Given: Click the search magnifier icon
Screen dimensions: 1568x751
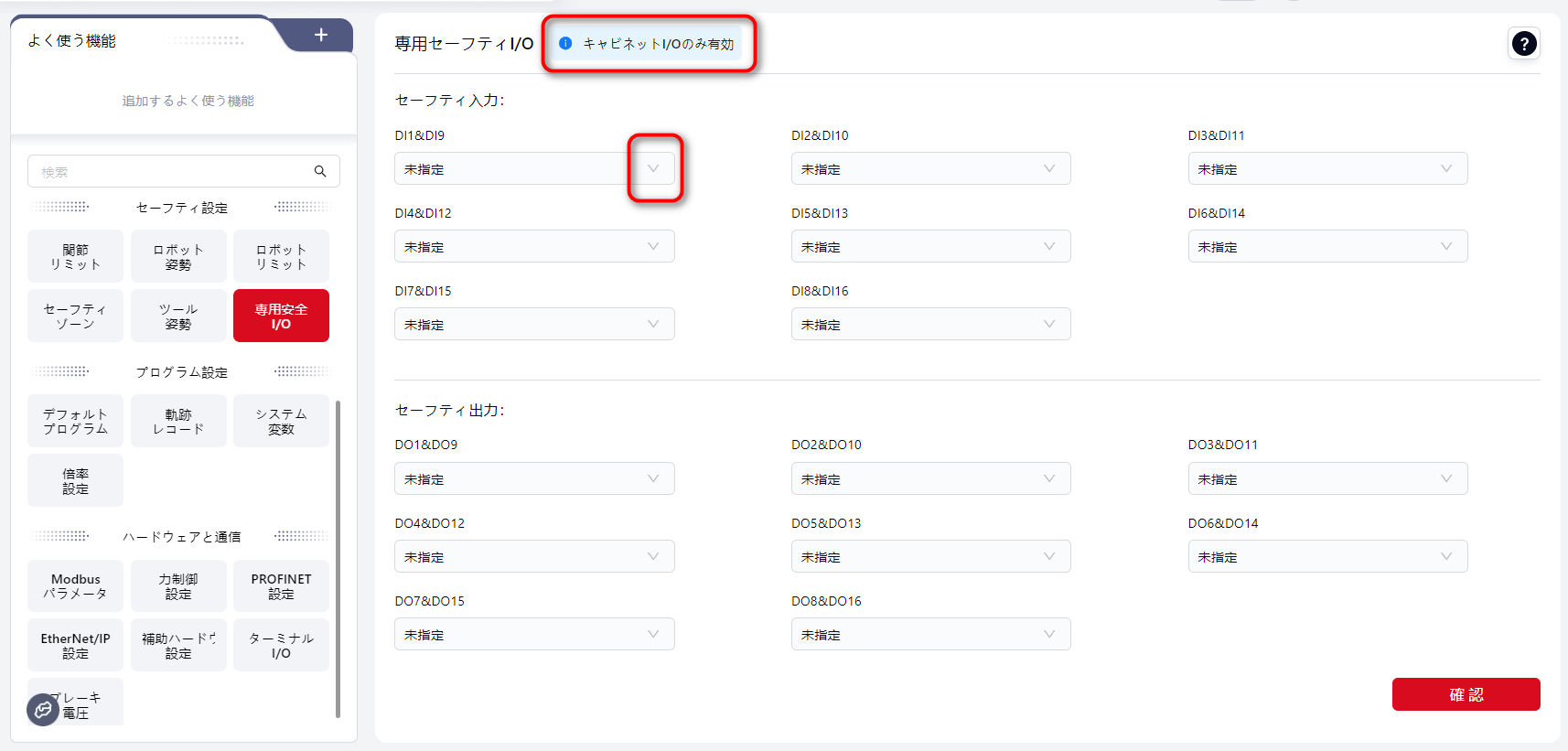Looking at the screenshot, I should pos(320,171).
